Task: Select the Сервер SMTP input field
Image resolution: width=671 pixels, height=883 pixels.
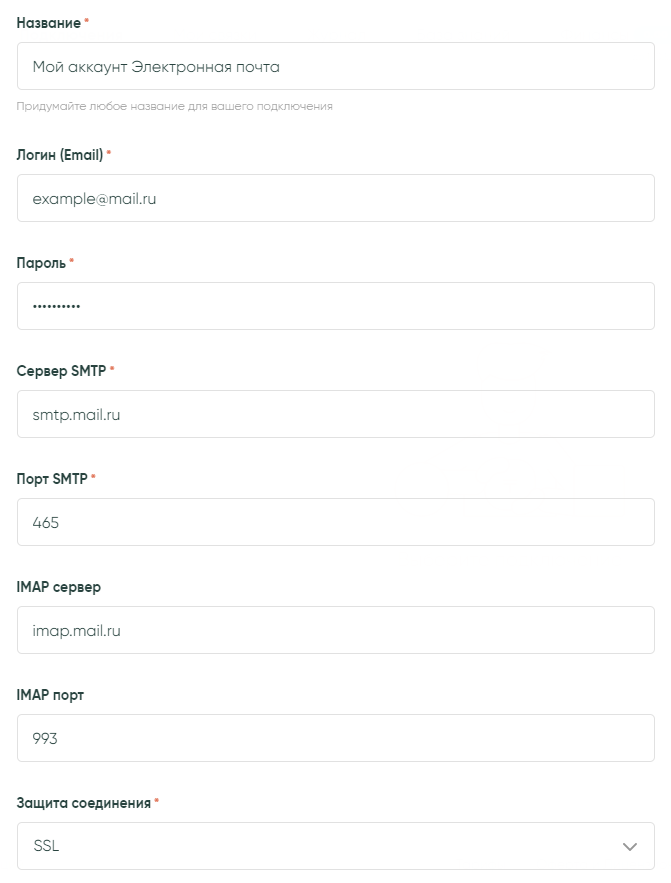Action: pos(335,415)
